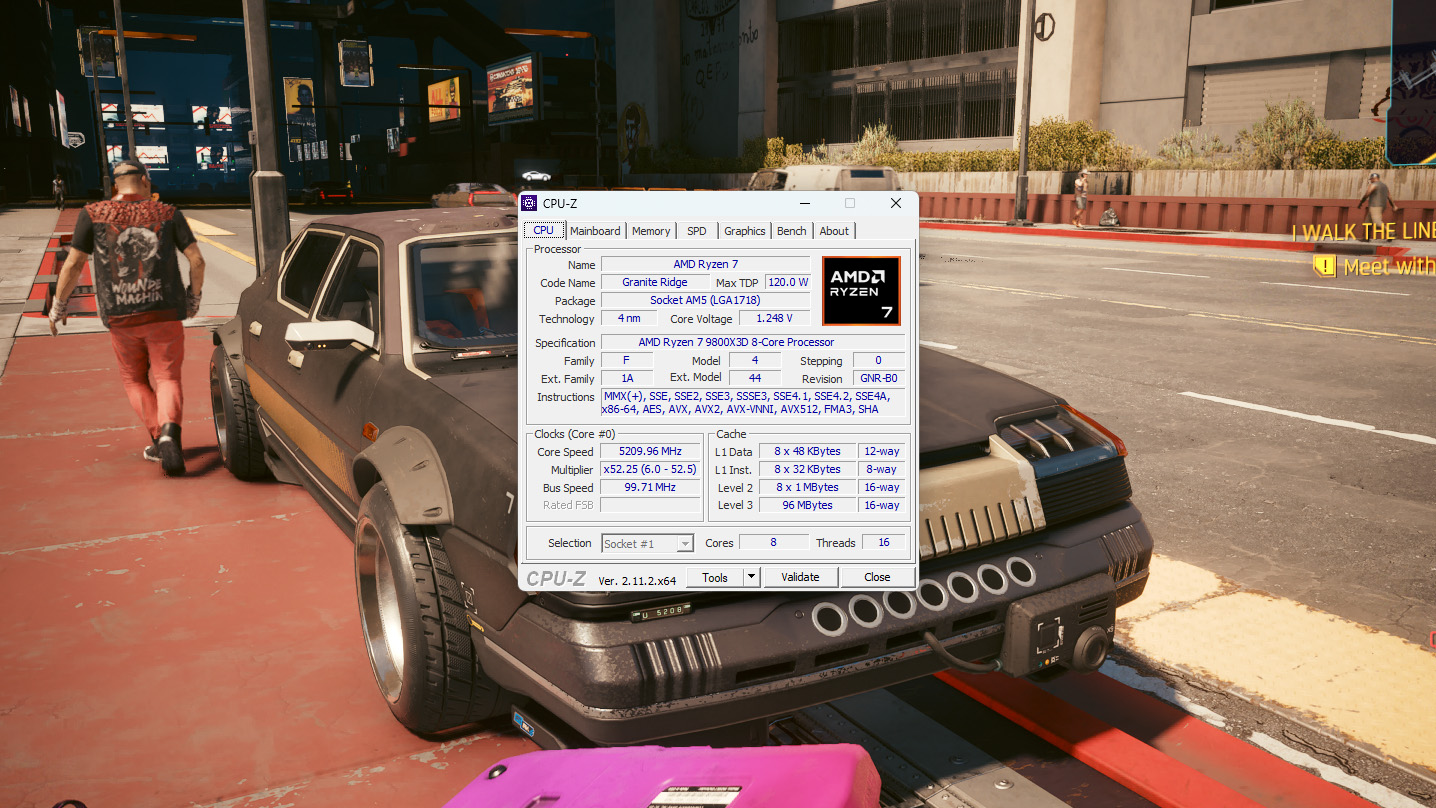1436x808 pixels.
Task: Click the Cores value 8
Action: point(773,542)
